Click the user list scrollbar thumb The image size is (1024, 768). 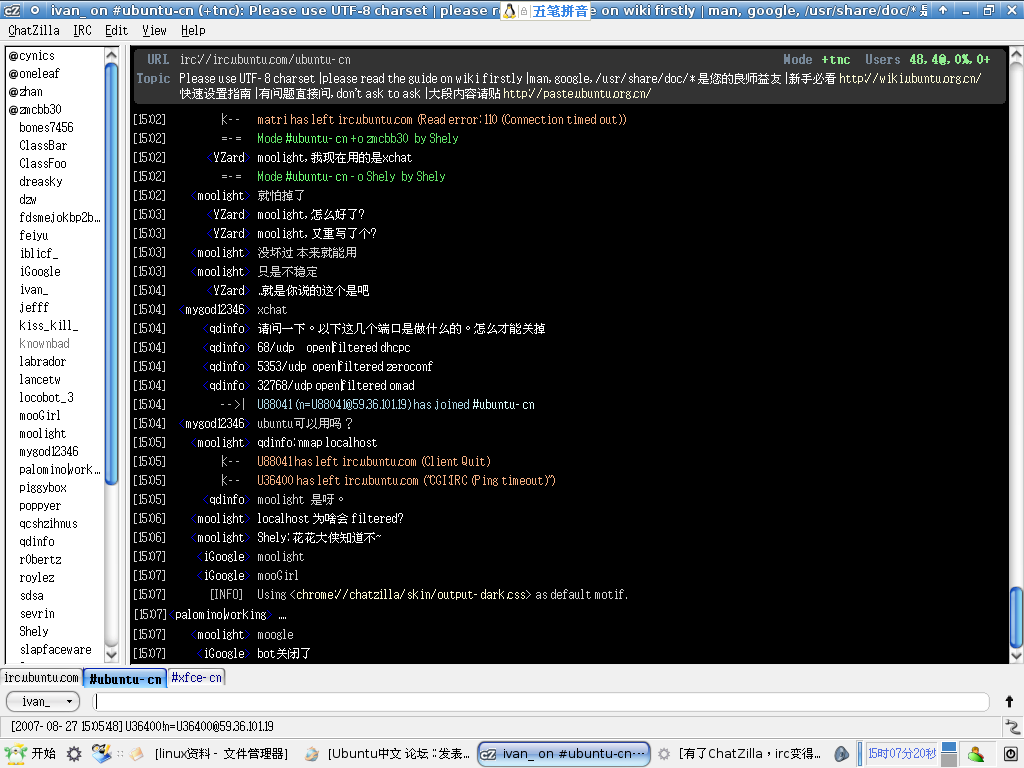click(111, 274)
